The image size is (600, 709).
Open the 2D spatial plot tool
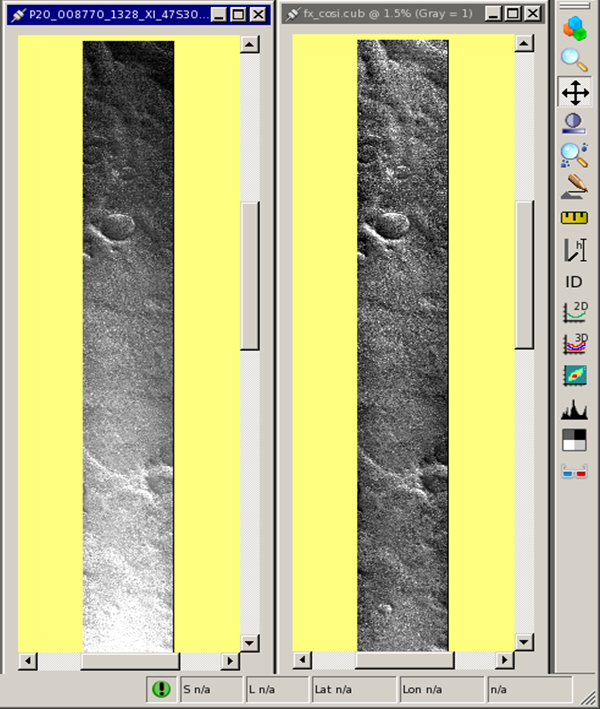pos(574,313)
